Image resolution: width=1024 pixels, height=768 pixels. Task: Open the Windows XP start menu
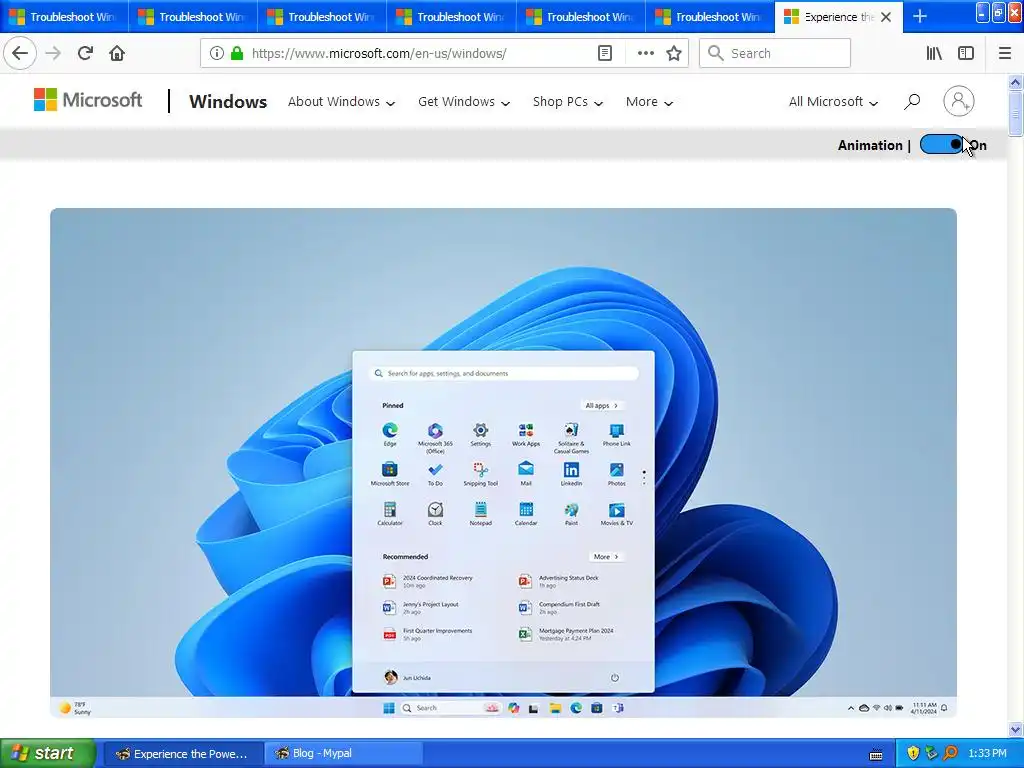click(48, 754)
